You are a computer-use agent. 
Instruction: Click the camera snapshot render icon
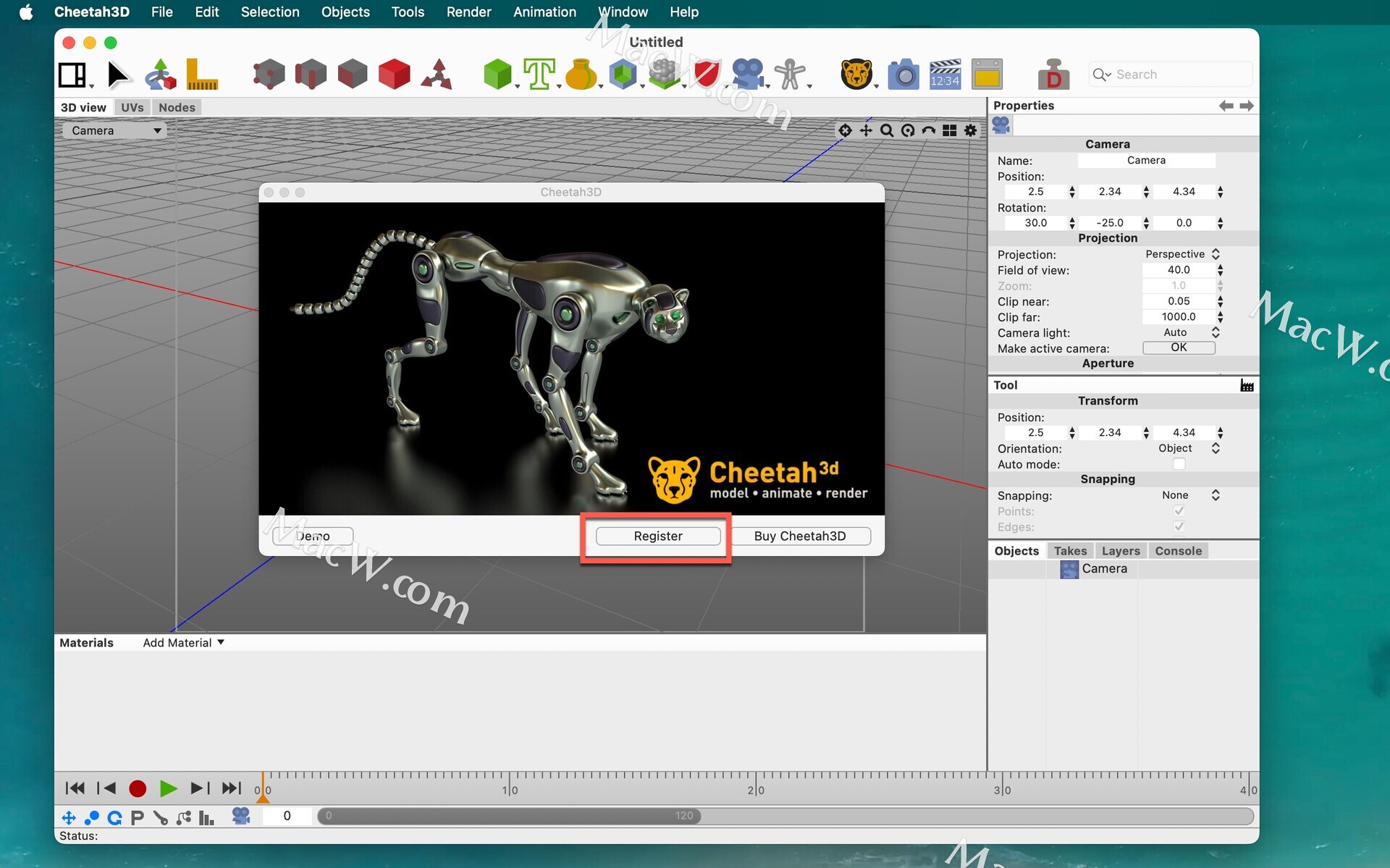click(x=903, y=75)
